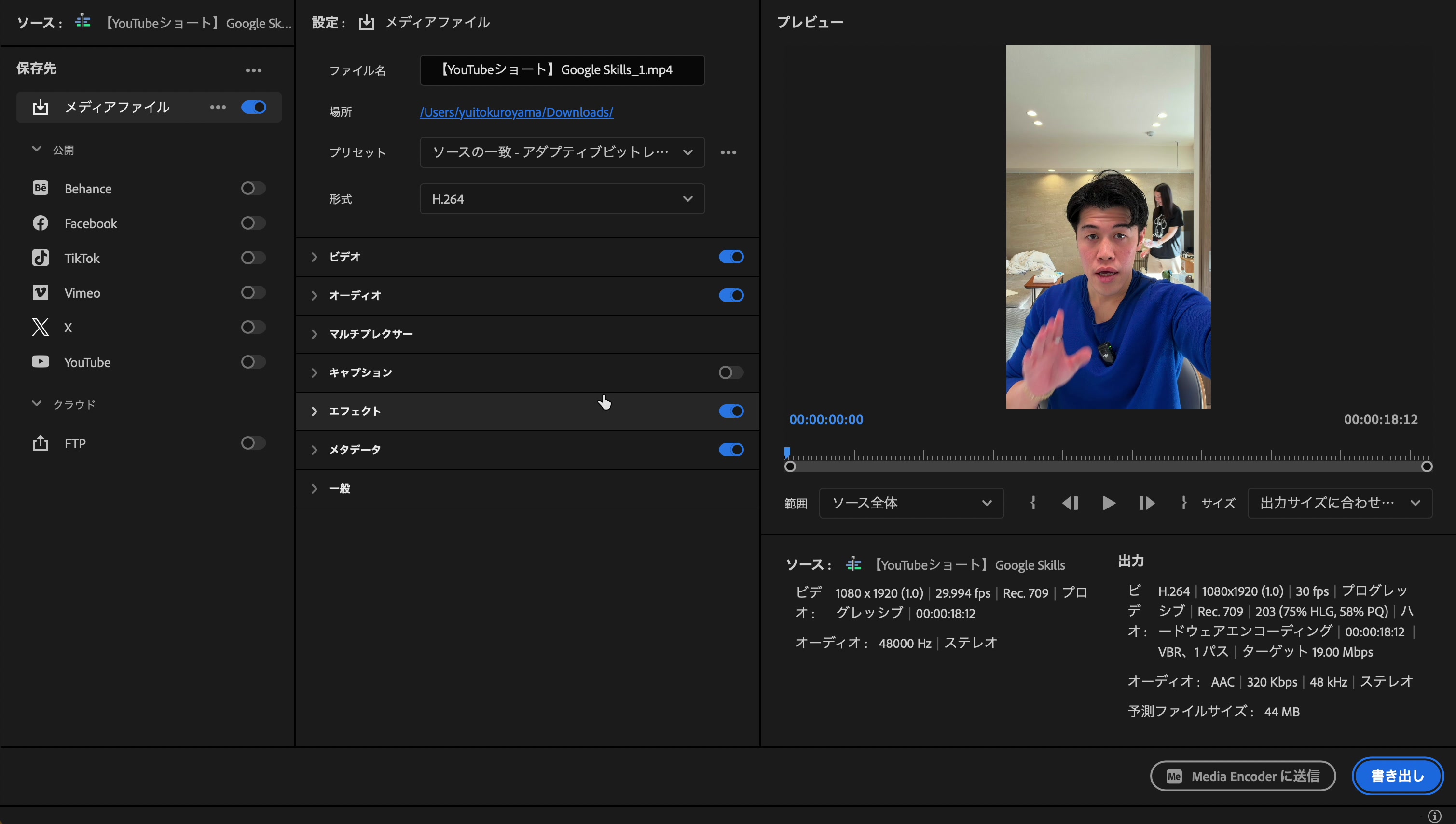Click the ファイル名 input field
The height and width of the screenshot is (824, 1456).
click(562, 69)
